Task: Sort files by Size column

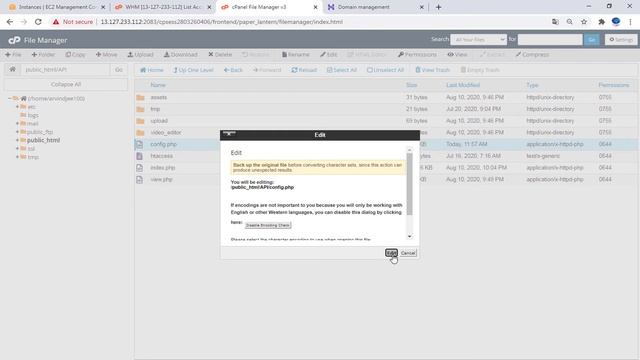Action: coord(411,85)
